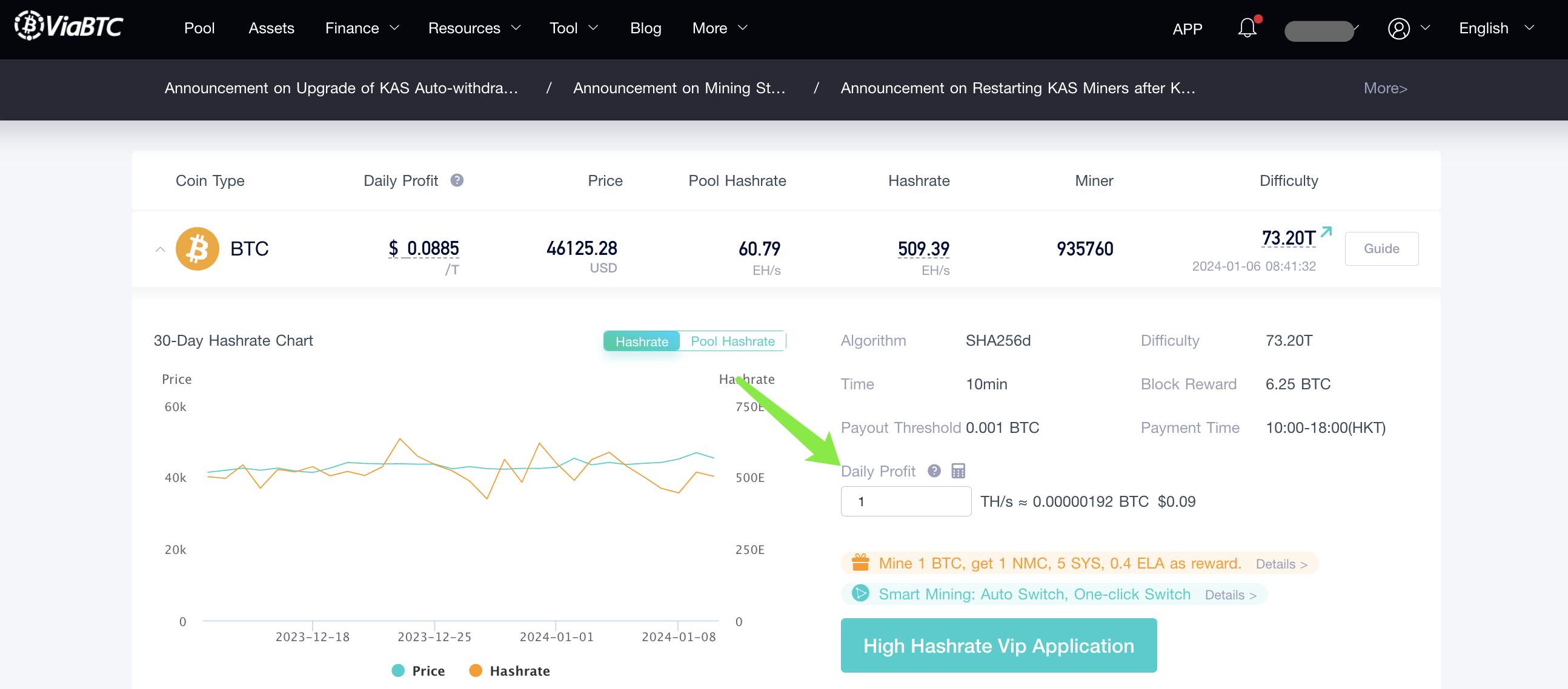Click the BTC coin type icon
This screenshot has height=689, width=1568.
pos(197,248)
